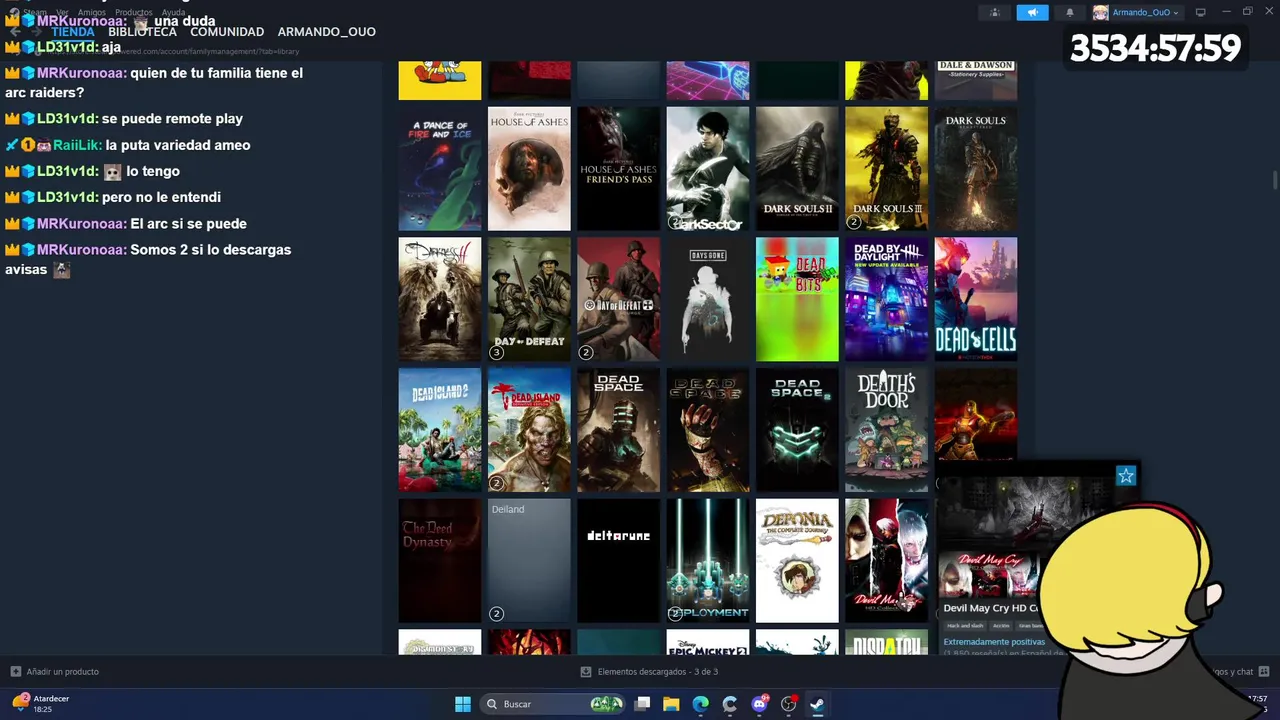Select the Dead Cells cover

tap(976, 299)
